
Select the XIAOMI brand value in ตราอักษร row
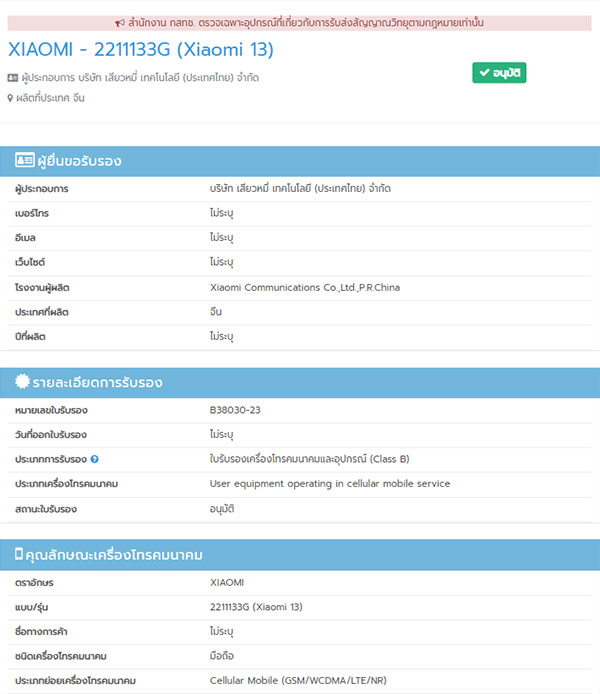point(227,582)
